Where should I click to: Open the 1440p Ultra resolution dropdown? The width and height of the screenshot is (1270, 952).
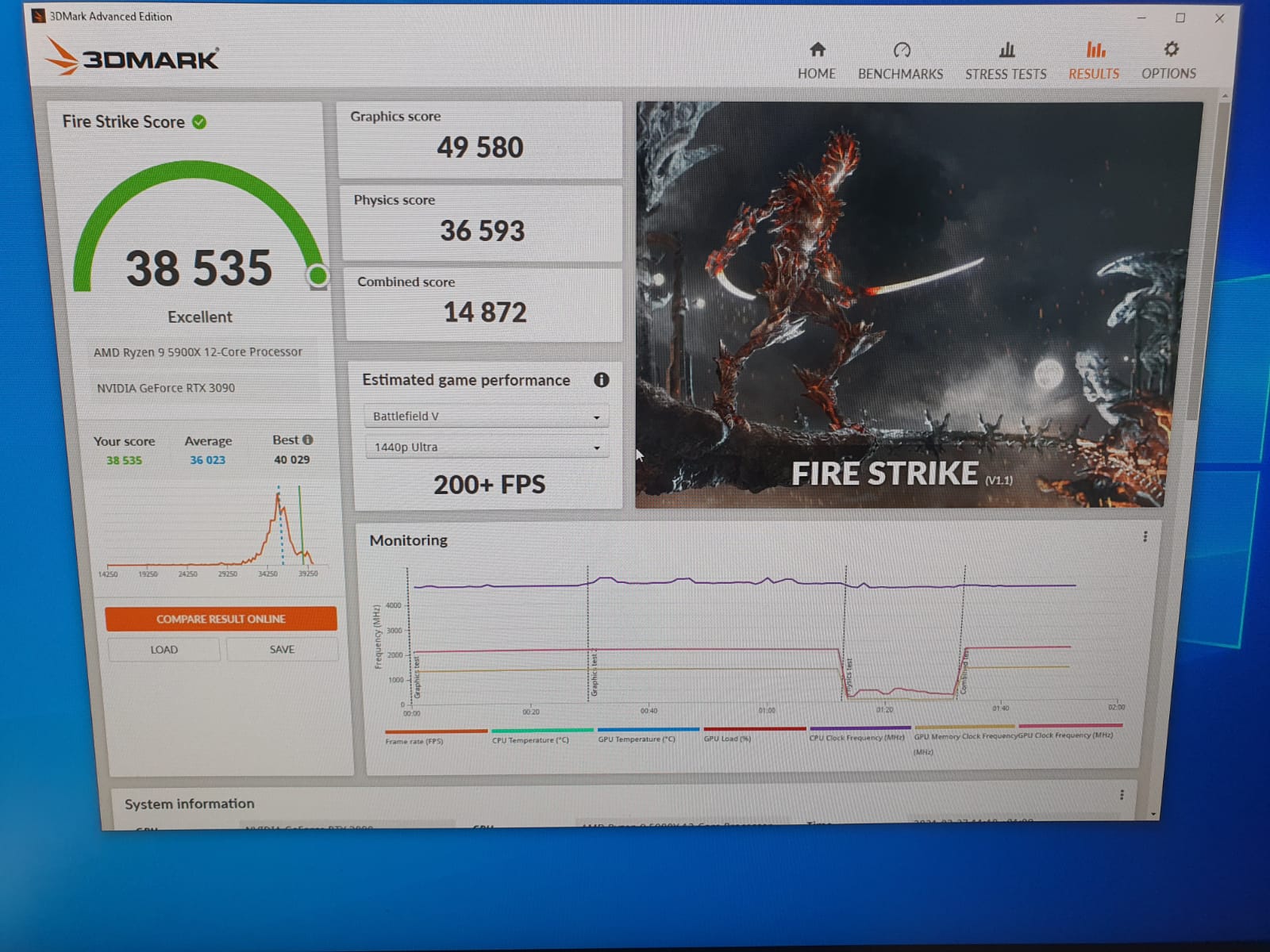click(487, 447)
